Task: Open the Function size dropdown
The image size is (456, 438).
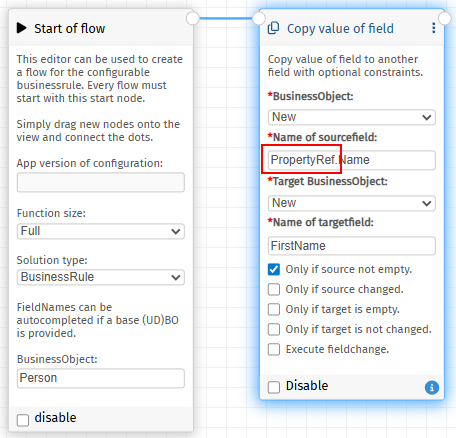Action: click(101, 231)
